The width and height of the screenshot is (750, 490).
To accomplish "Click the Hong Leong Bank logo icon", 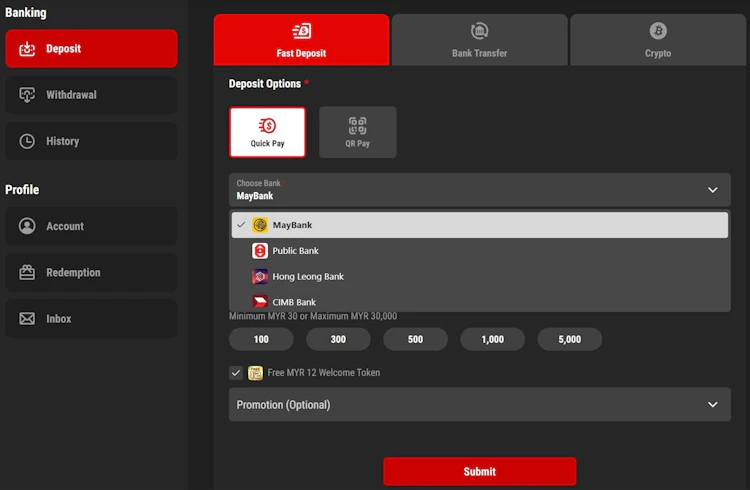I will coord(260,277).
